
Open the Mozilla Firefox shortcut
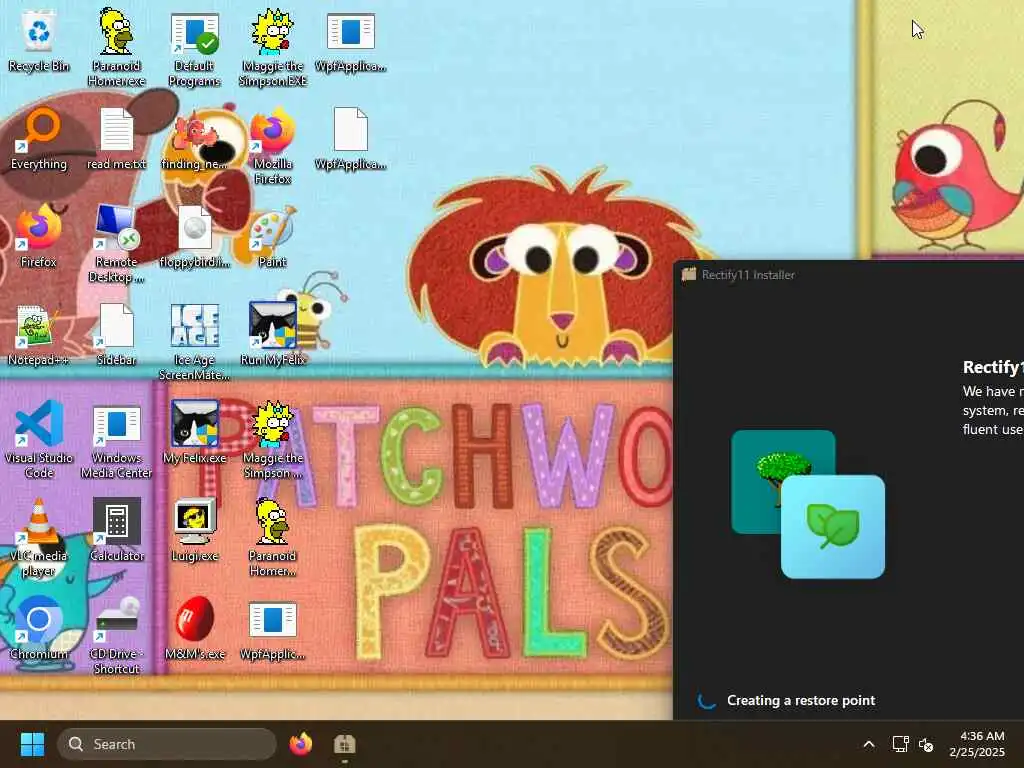coord(272,147)
